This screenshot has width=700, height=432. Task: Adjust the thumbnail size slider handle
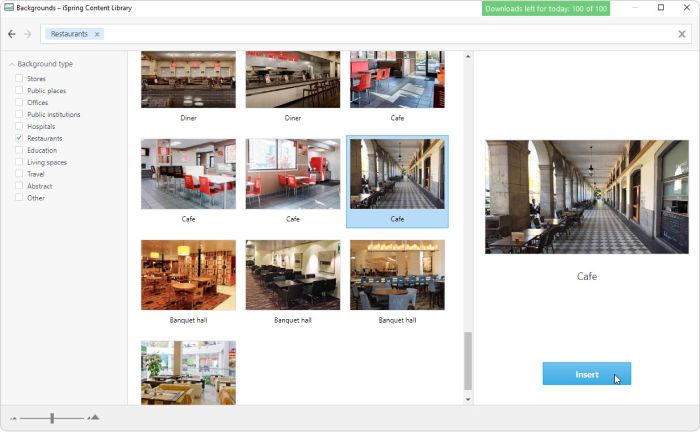pos(52,418)
